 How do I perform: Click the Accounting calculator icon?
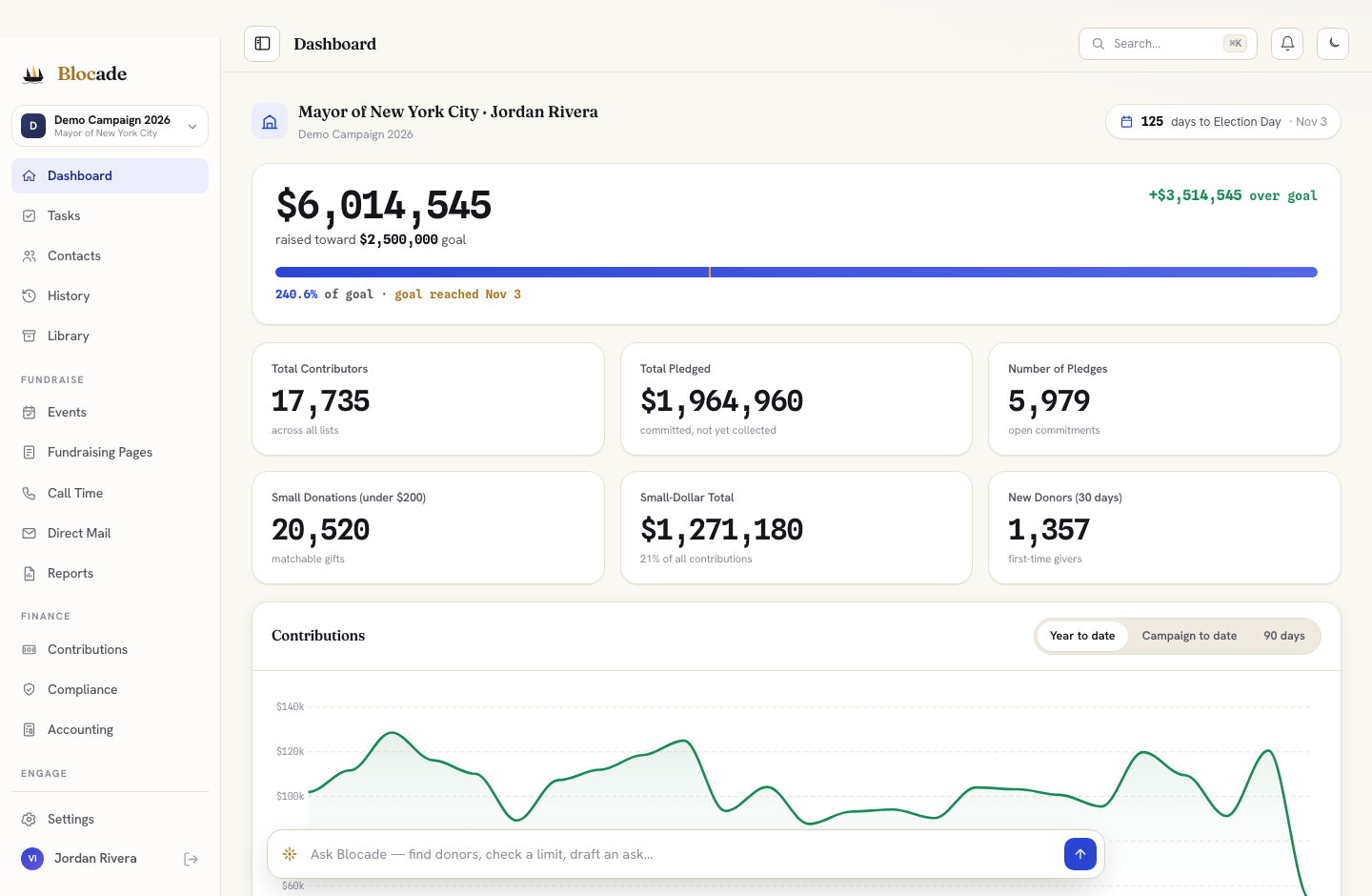(x=30, y=730)
